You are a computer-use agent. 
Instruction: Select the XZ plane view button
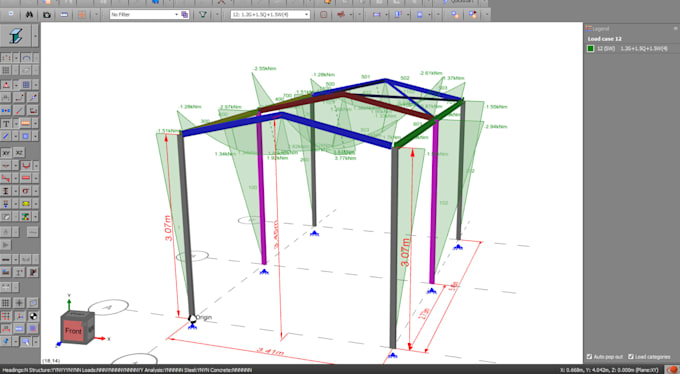(x=19, y=153)
